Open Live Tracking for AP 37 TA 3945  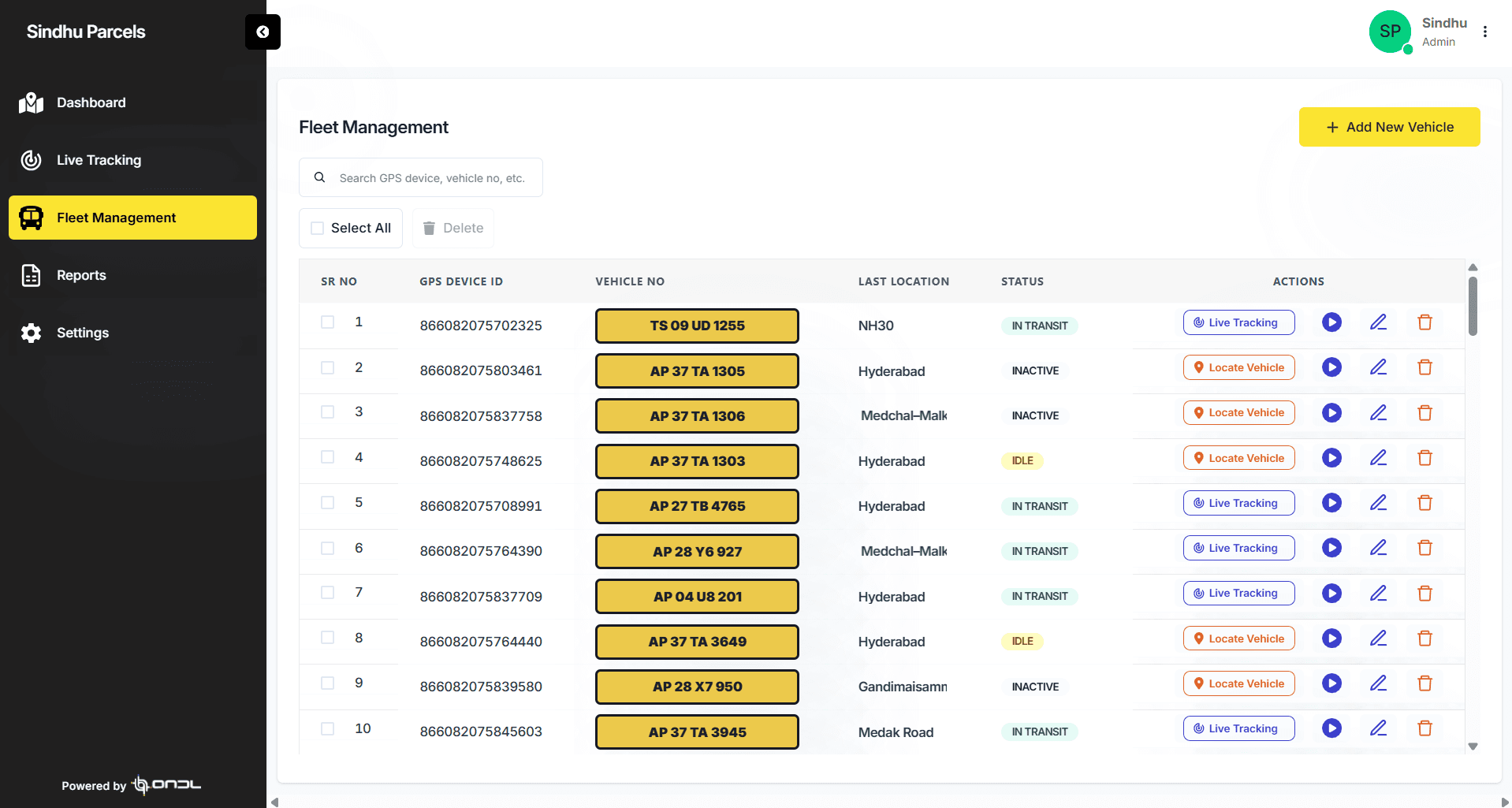pos(1238,728)
